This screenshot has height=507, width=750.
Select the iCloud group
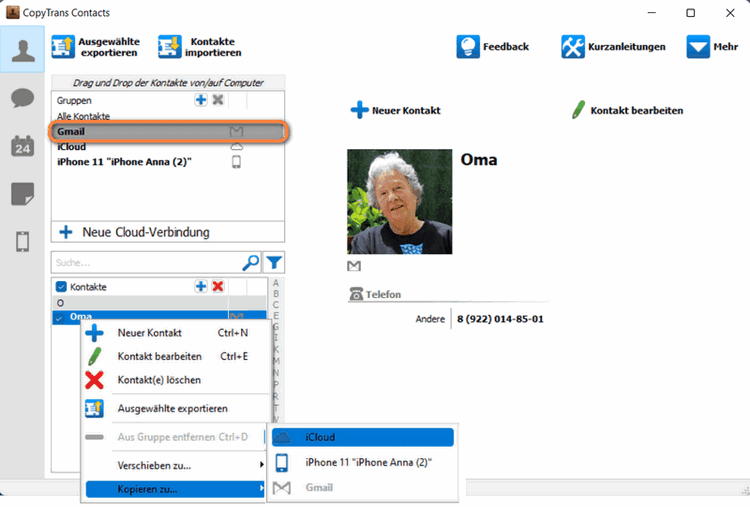(x=168, y=147)
